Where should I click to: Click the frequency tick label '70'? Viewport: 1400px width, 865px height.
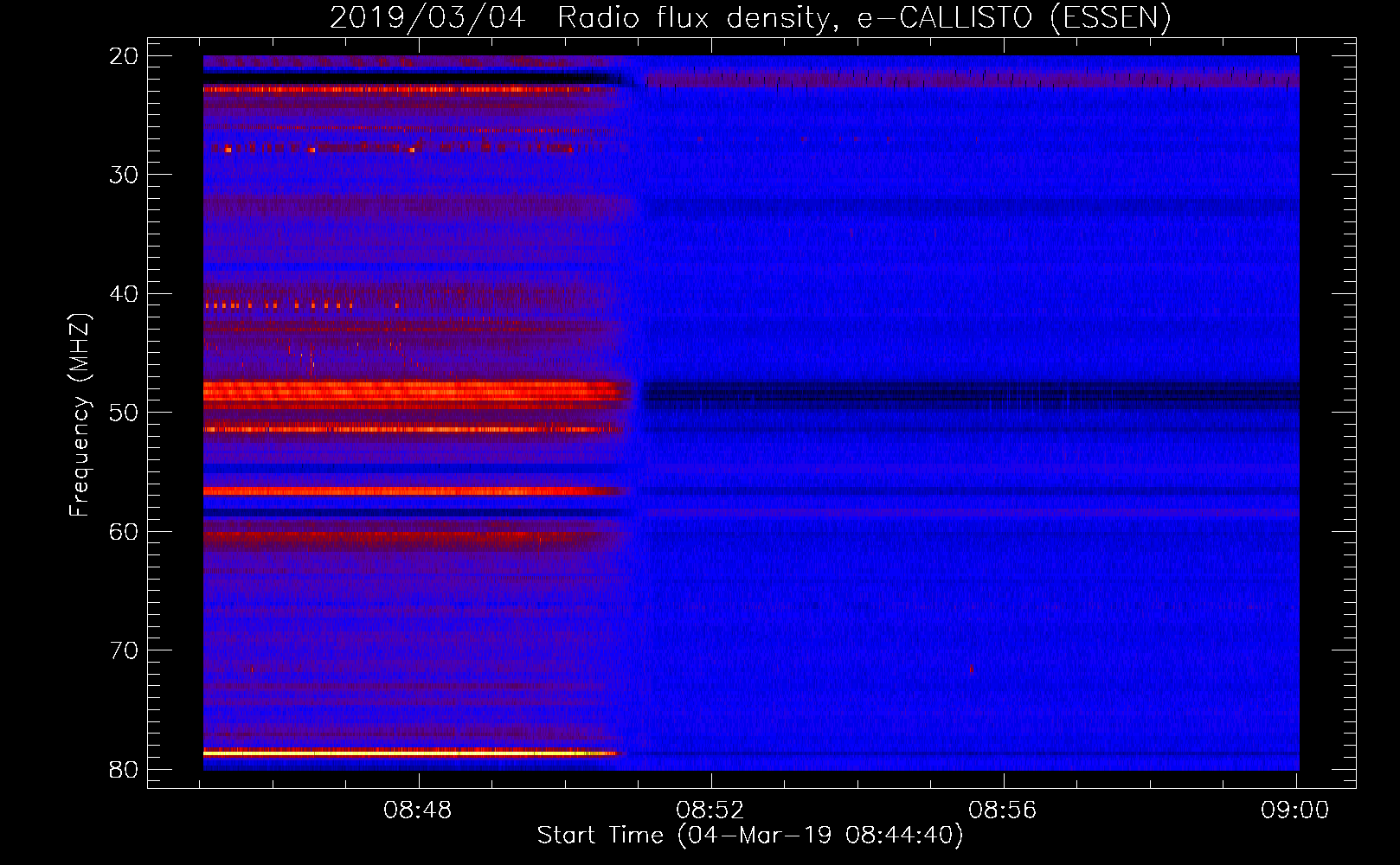pyautogui.click(x=124, y=650)
